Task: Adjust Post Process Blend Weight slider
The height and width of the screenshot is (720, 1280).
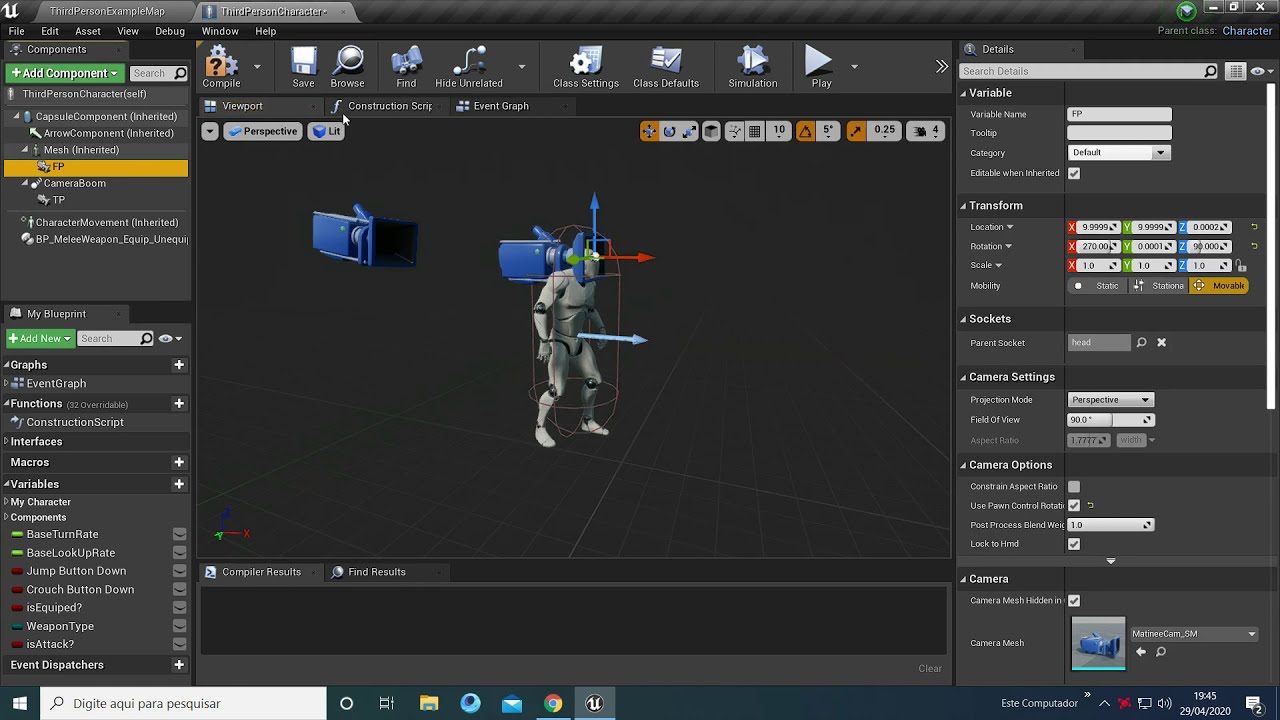Action: pyautogui.click(x=1111, y=525)
